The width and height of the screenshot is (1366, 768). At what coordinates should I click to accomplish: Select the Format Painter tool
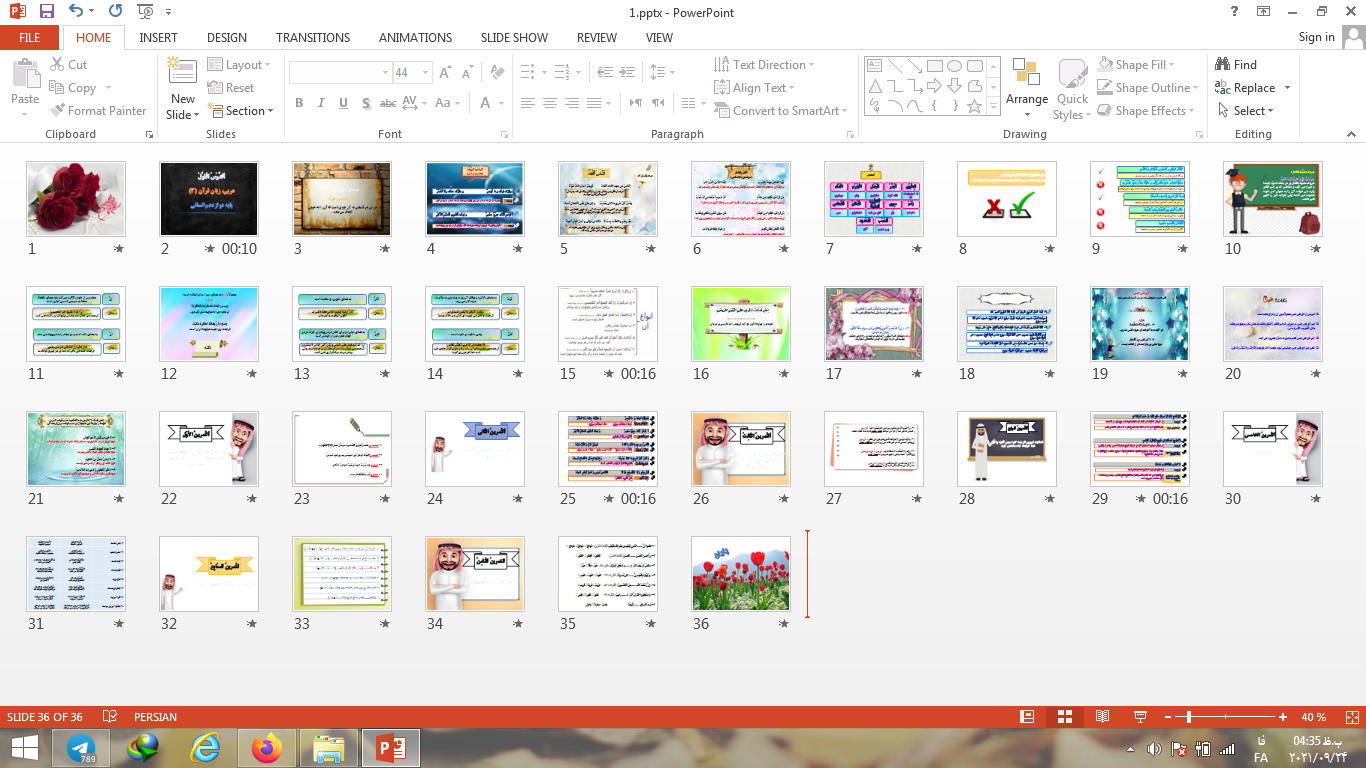point(98,111)
